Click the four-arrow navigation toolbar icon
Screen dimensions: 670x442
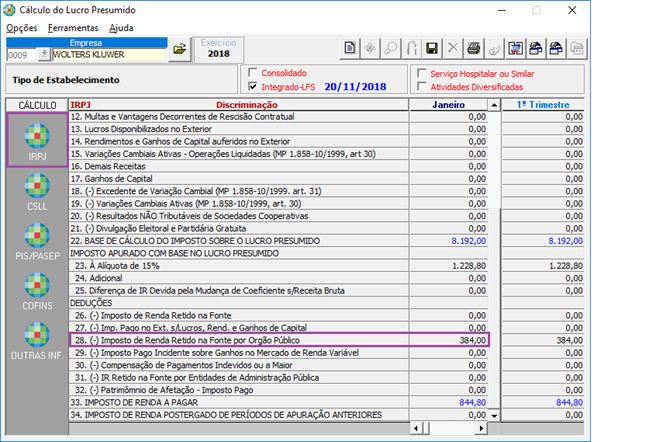tap(370, 48)
